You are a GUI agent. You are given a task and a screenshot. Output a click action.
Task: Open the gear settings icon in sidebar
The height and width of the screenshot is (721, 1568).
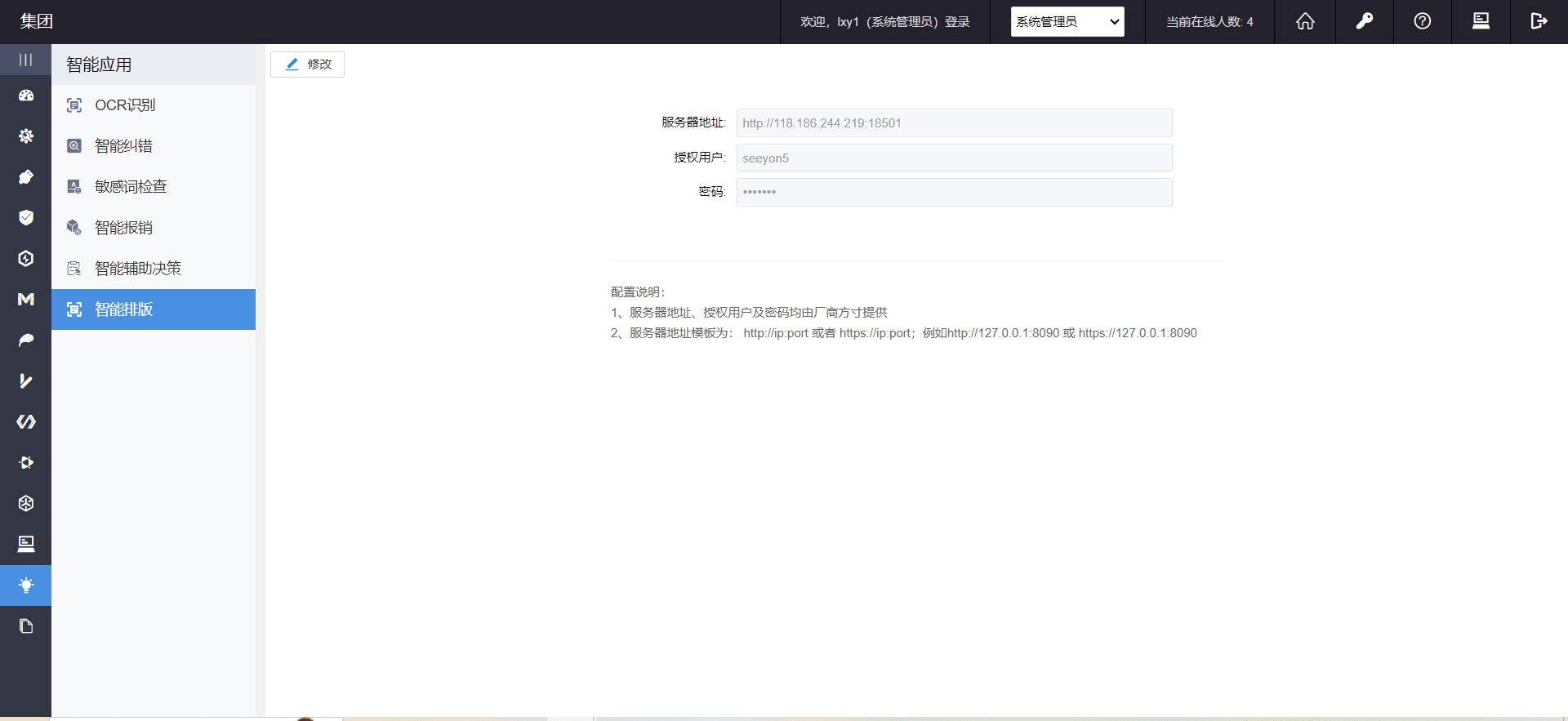click(26, 136)
